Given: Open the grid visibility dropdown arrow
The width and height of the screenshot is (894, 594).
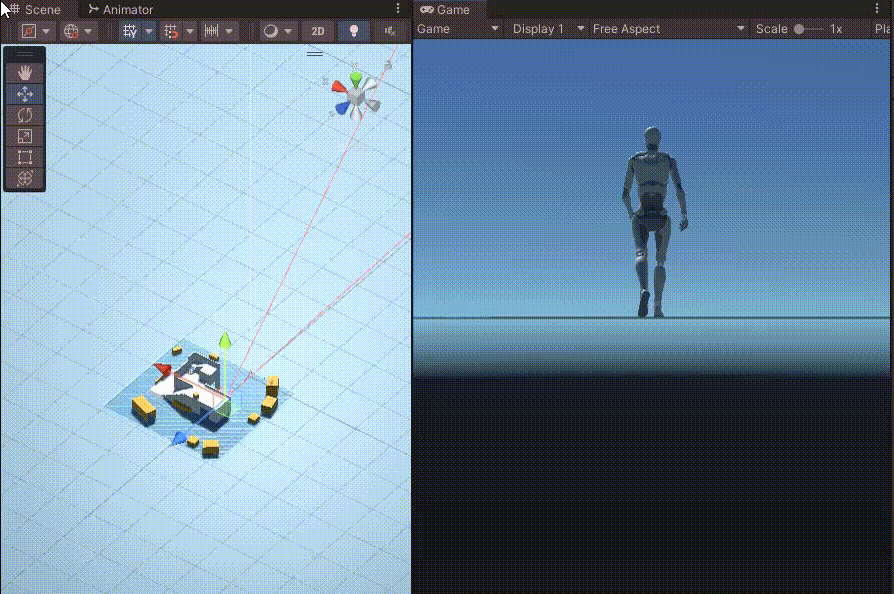Looking at the screenshot, I should click(149, 31).
